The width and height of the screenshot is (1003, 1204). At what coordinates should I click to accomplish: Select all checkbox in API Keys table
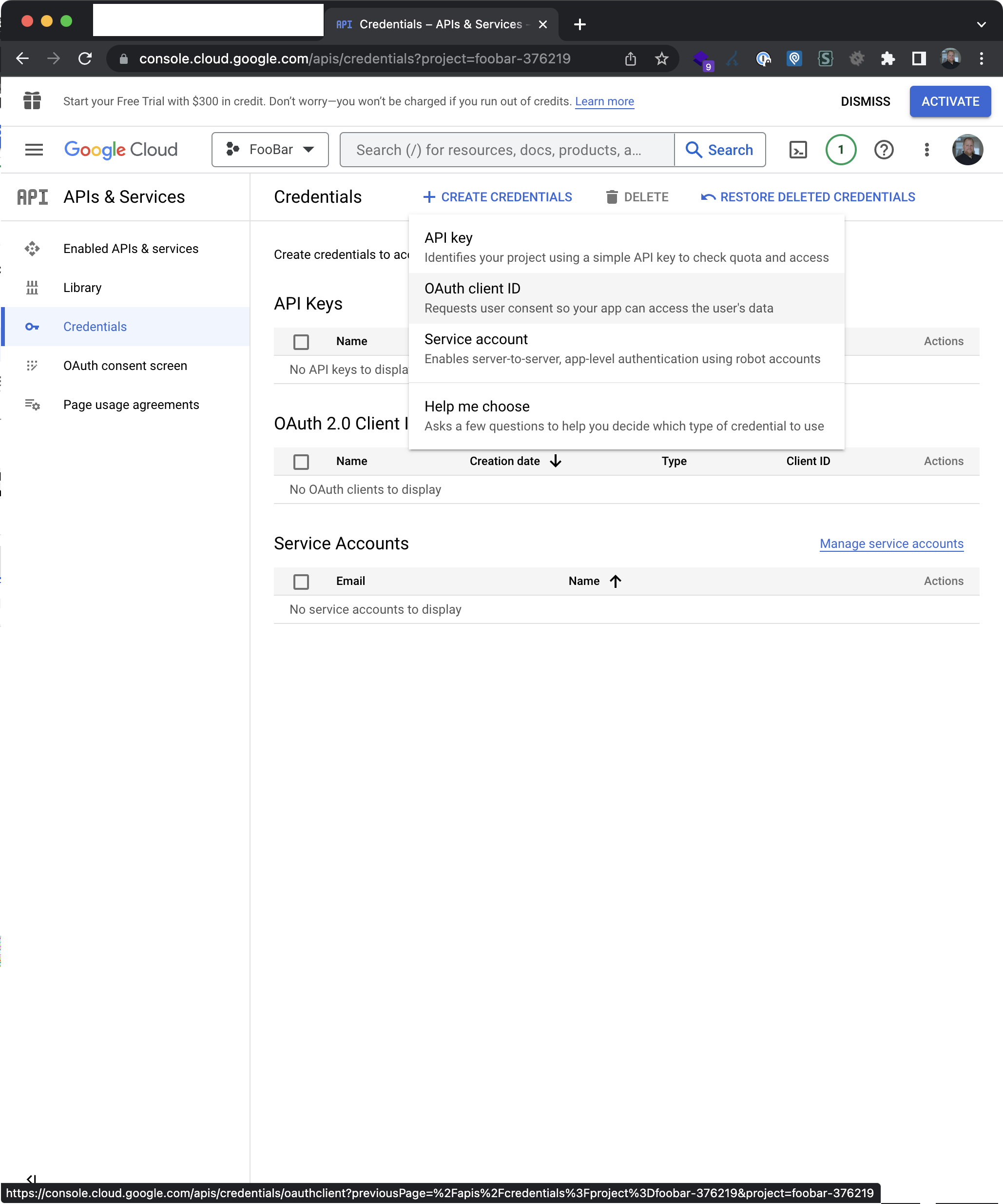(301, 342)
